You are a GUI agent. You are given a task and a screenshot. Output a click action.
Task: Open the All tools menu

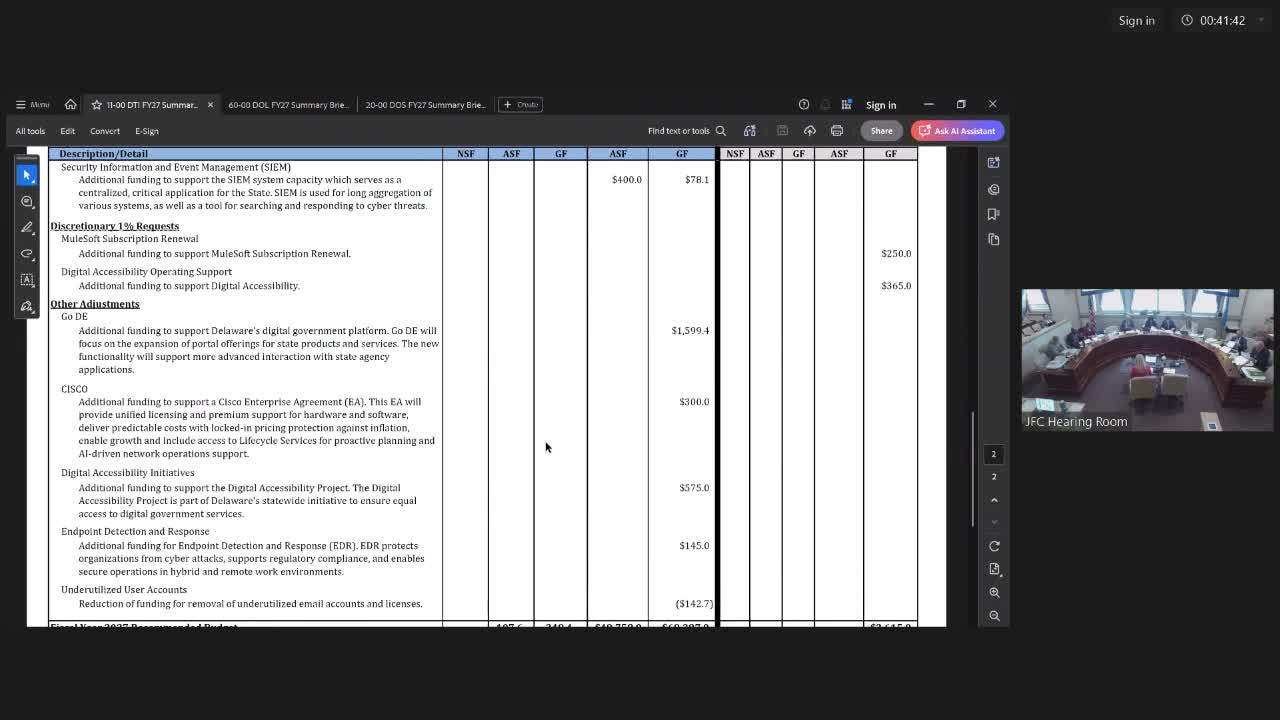pos(30,131)
